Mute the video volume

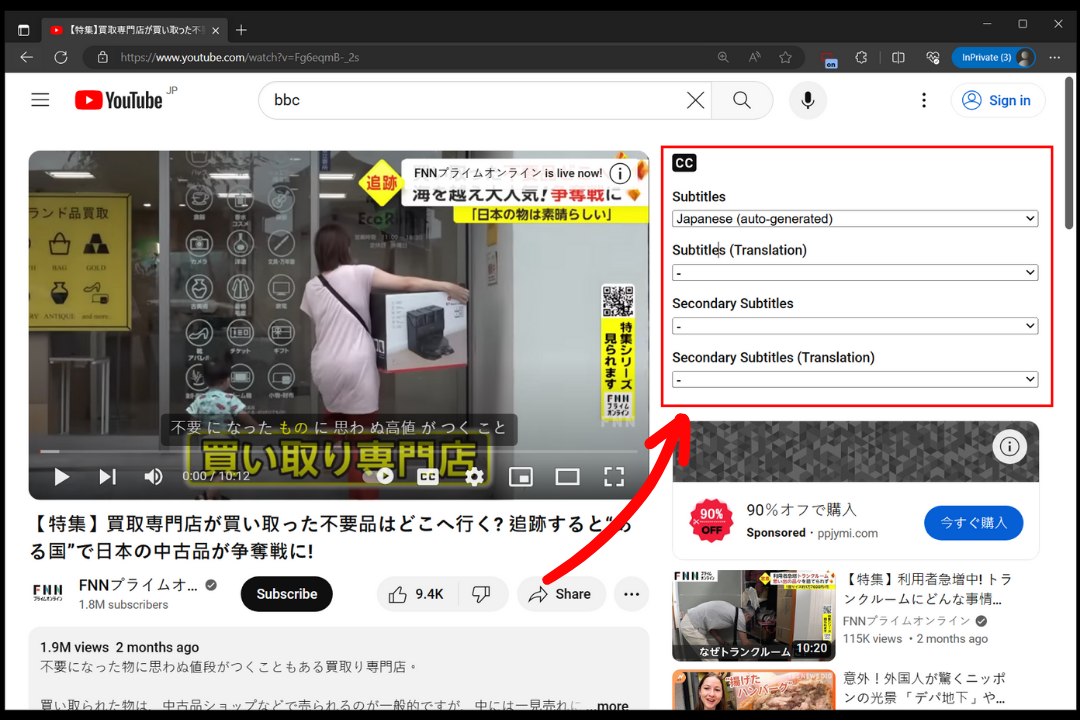(153, 476)
